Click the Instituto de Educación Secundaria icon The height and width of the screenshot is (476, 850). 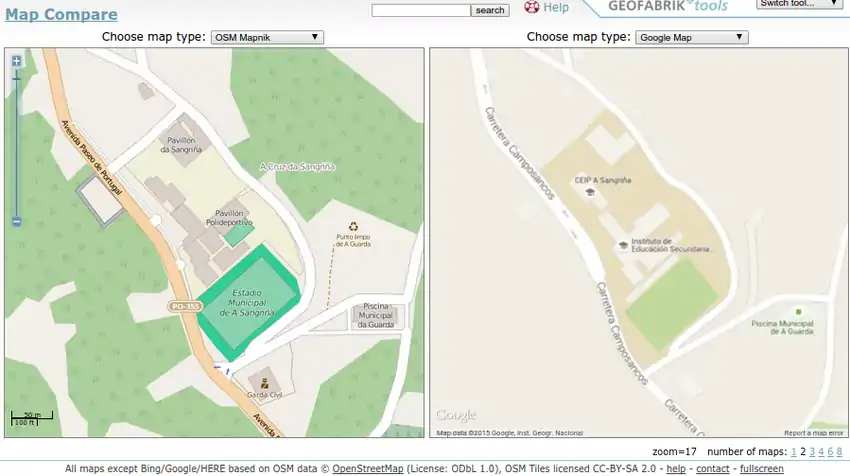[x=623, y=243]
